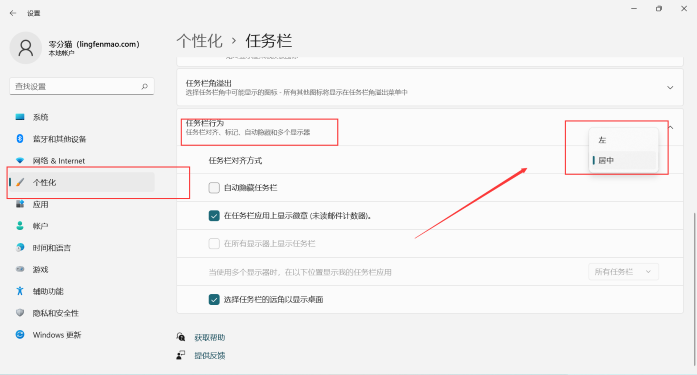This screenshot has width=697, height=375.
Task: Click the search magnifier icon
Action: pyautogui.click(x=144, y=86)
